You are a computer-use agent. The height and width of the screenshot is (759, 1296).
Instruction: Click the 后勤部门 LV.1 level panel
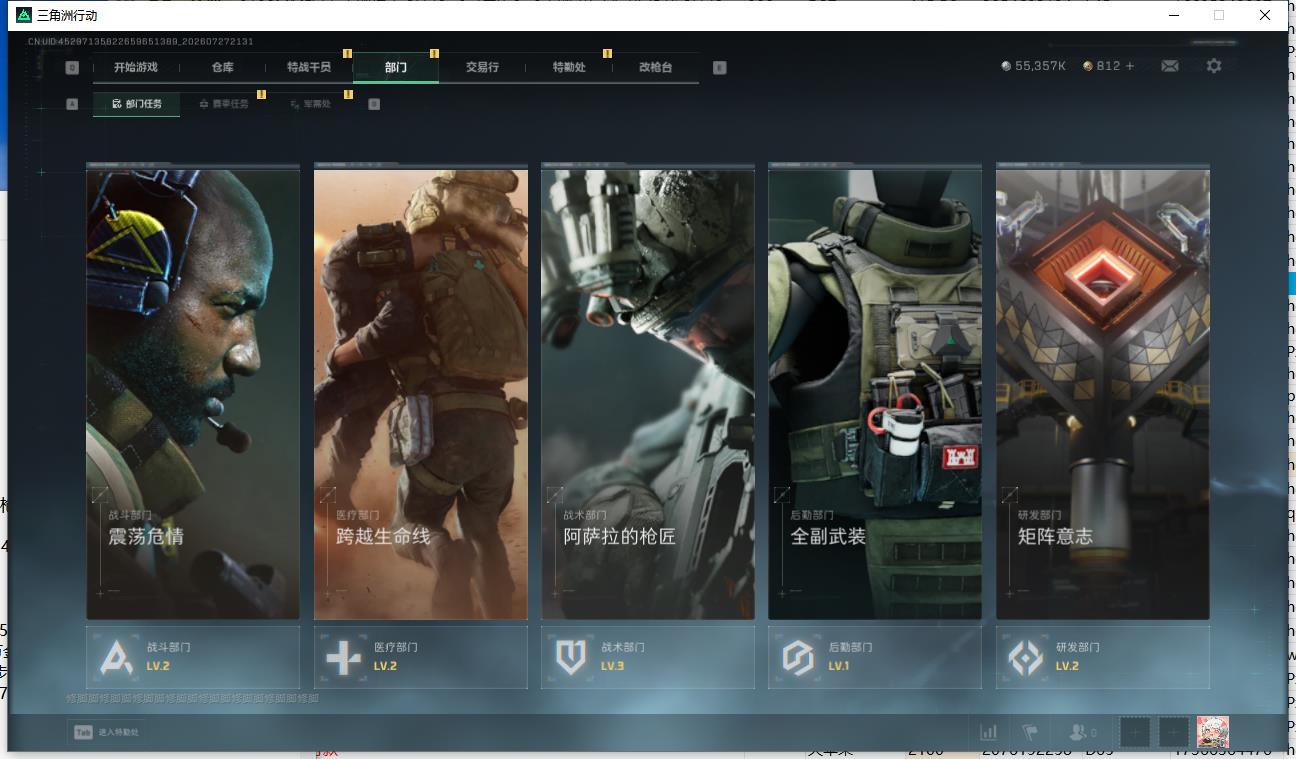tap(875, 658)
